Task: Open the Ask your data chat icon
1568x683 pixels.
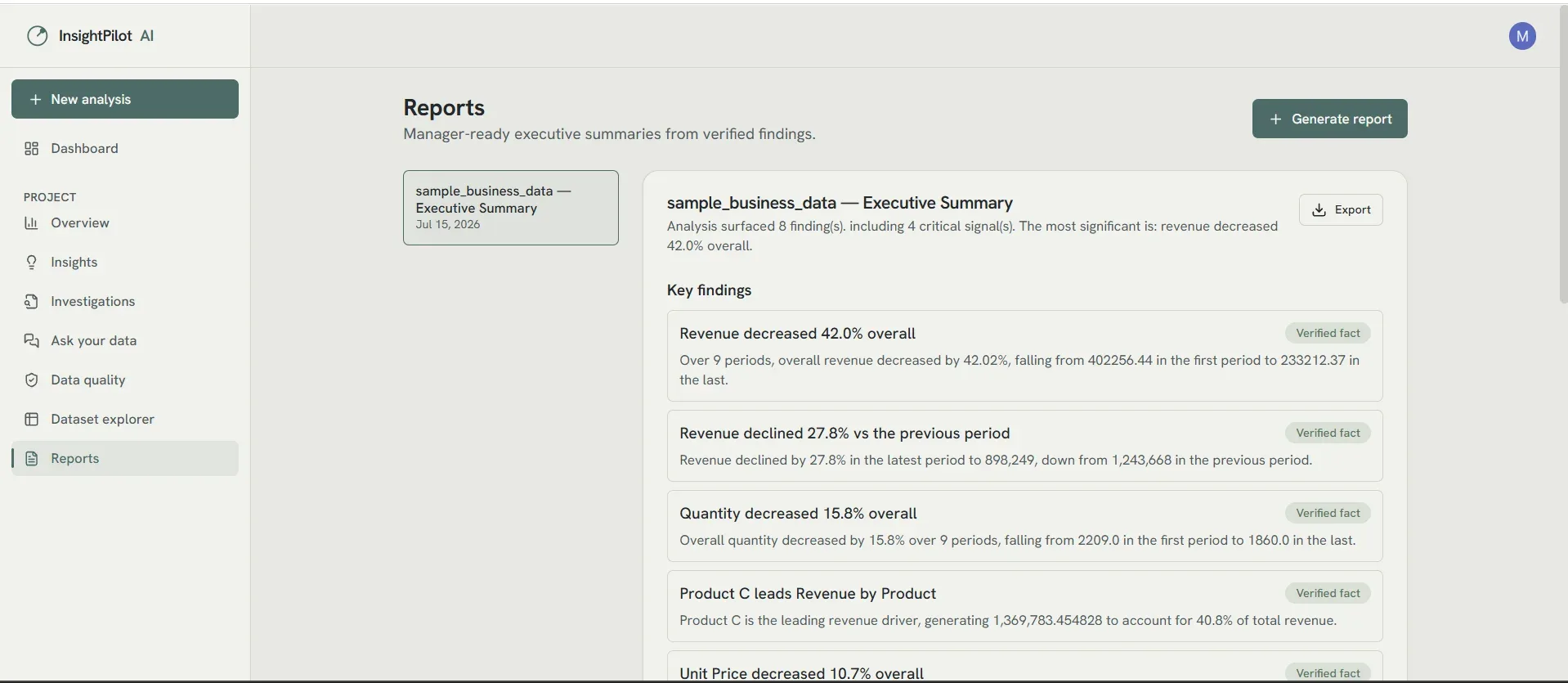Action: pos(32,340)
